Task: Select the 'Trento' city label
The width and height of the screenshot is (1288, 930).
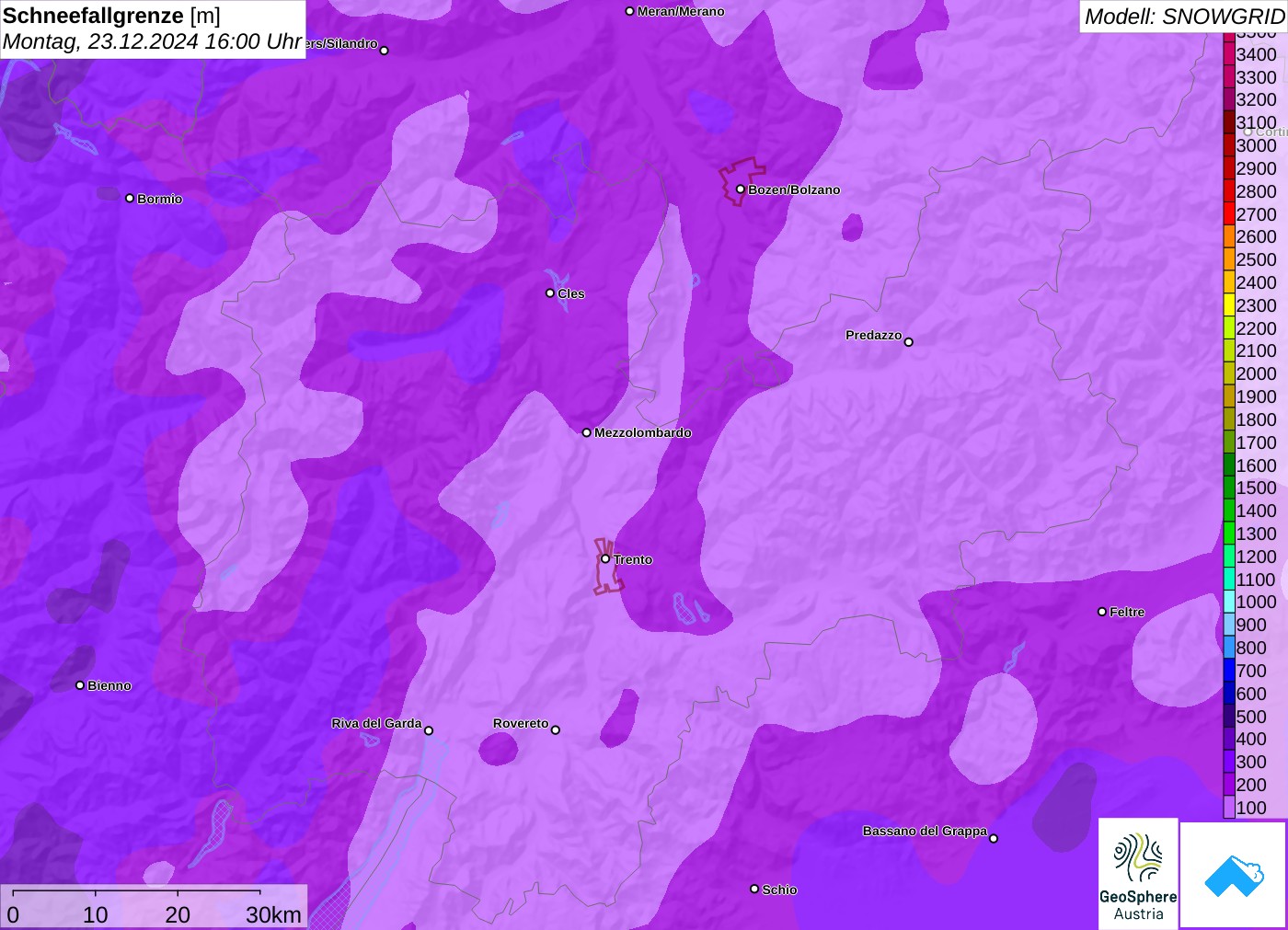Action: tap(633, 559)
